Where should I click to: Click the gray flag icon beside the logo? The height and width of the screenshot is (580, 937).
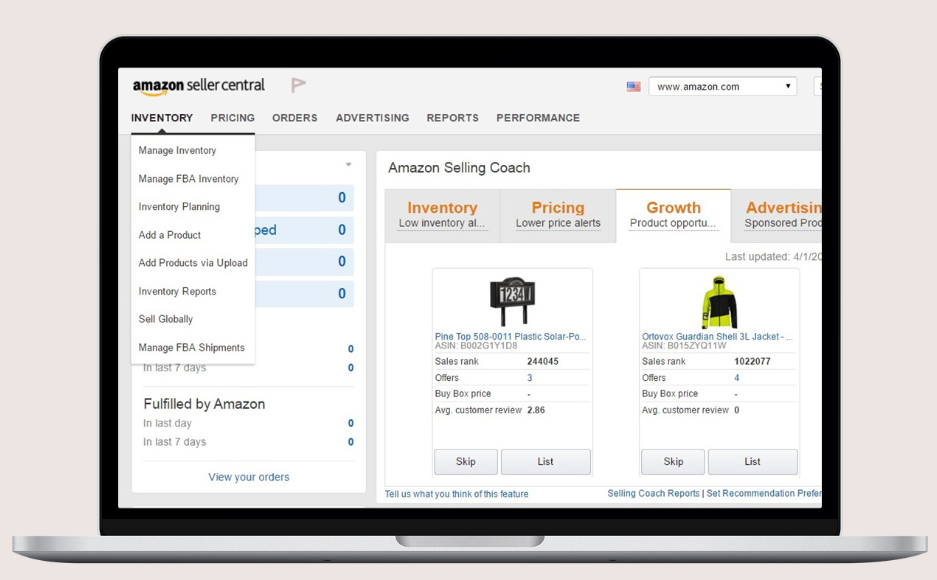[296, 85]
